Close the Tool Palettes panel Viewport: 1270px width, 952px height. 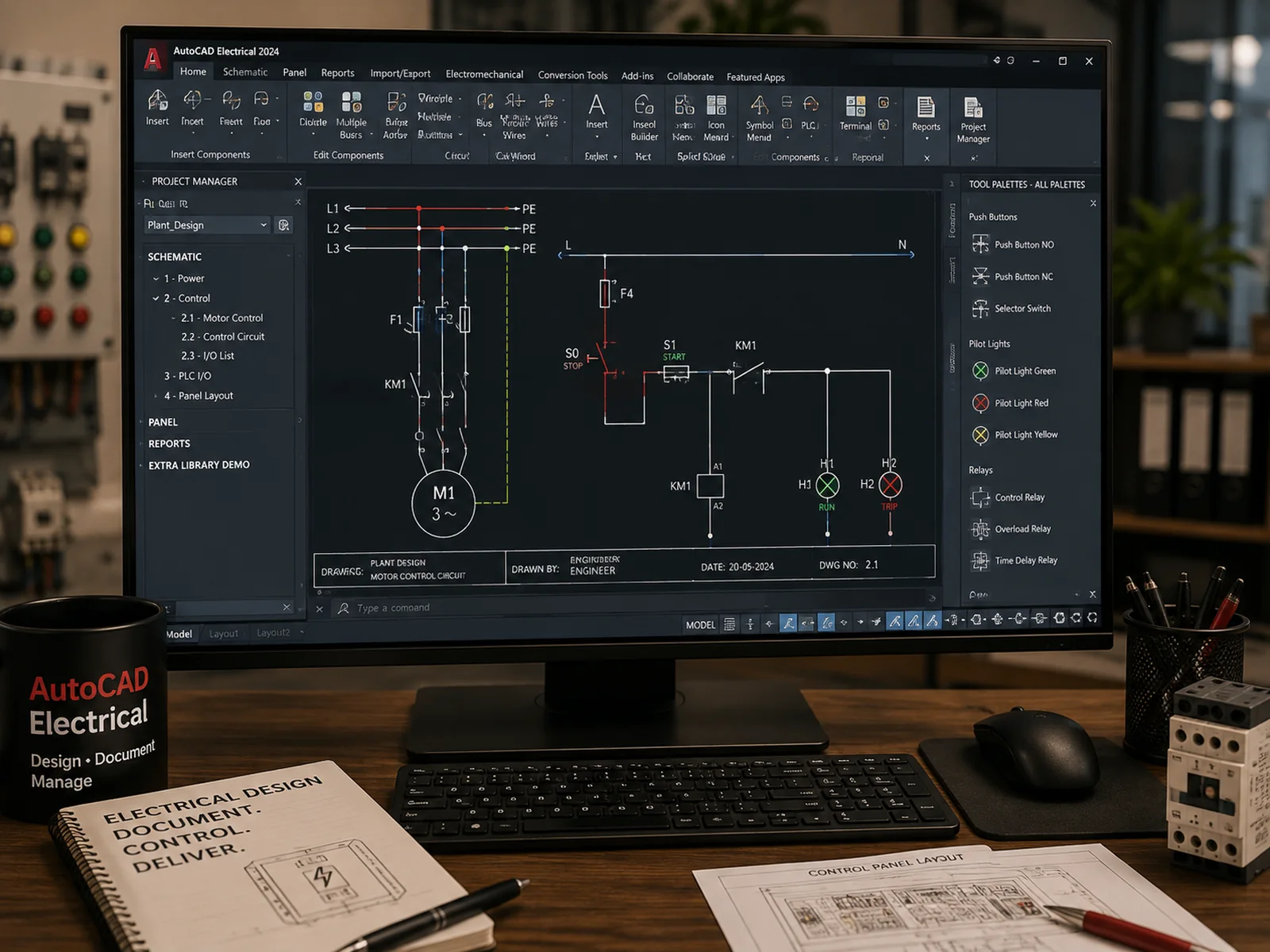click(x=1093, y=203)
